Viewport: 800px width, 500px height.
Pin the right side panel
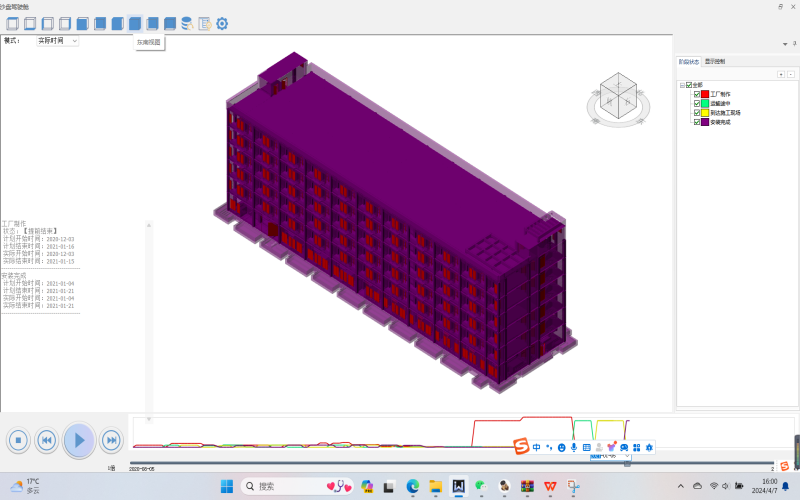[x=794, y=44]
